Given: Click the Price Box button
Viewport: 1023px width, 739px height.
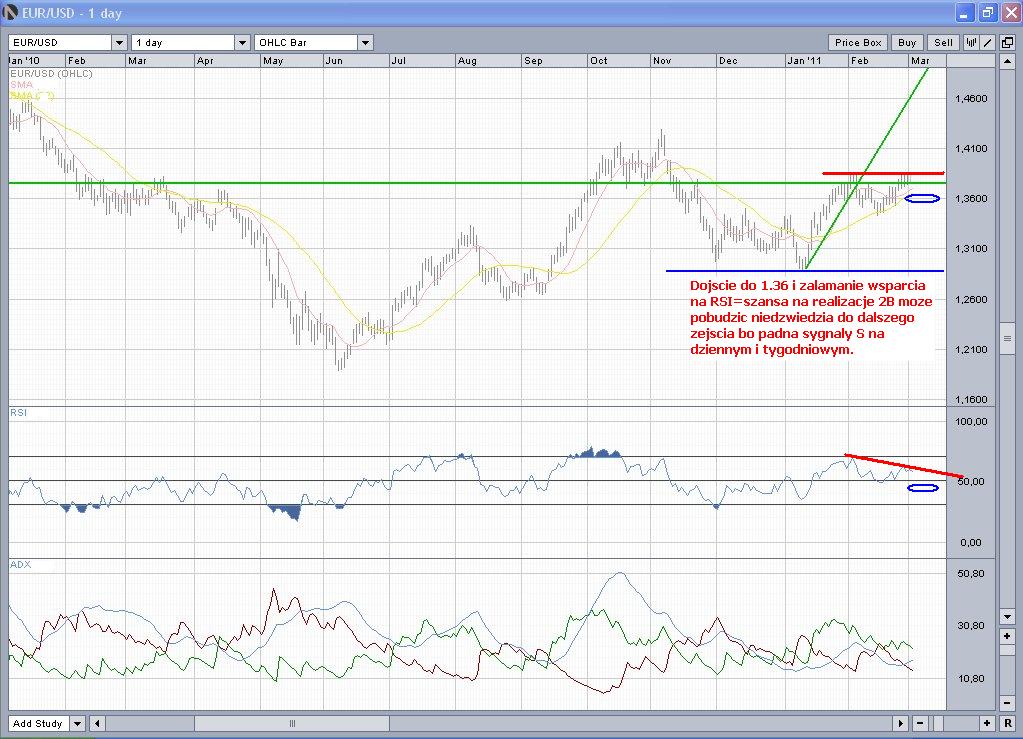Looking at the screenshot, I should 858,43.
